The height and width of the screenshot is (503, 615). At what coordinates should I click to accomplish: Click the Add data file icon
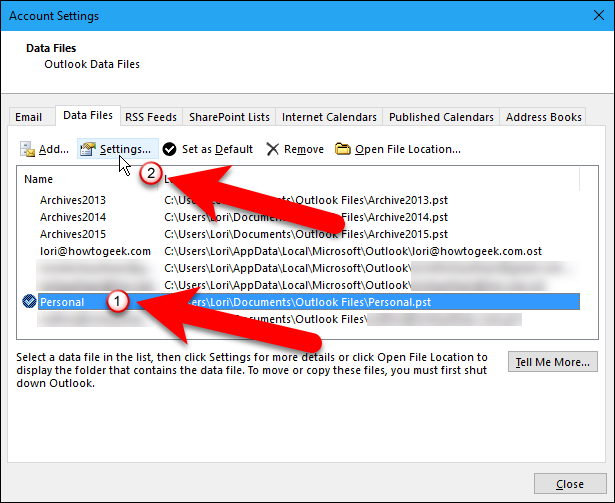(27, 149)
